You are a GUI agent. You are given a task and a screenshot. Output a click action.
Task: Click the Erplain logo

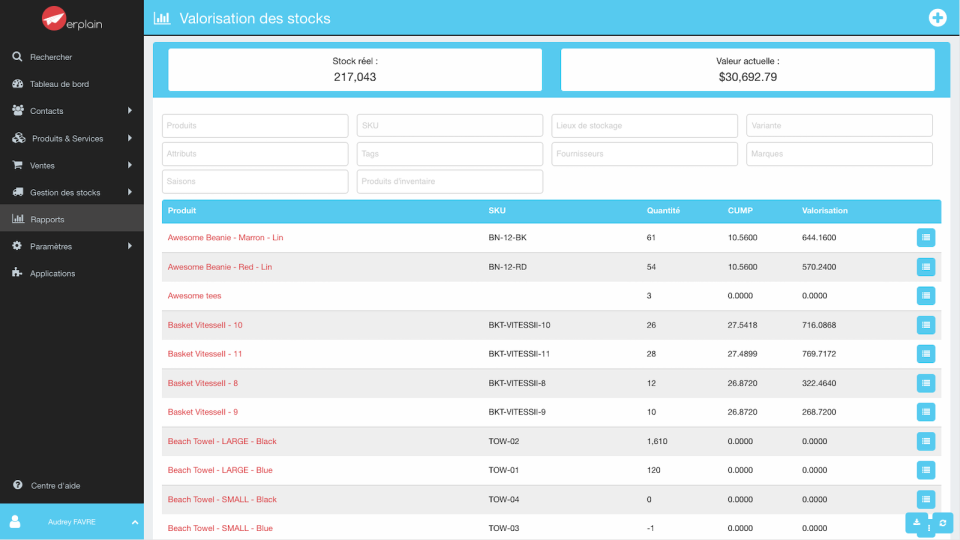[72, 19]
